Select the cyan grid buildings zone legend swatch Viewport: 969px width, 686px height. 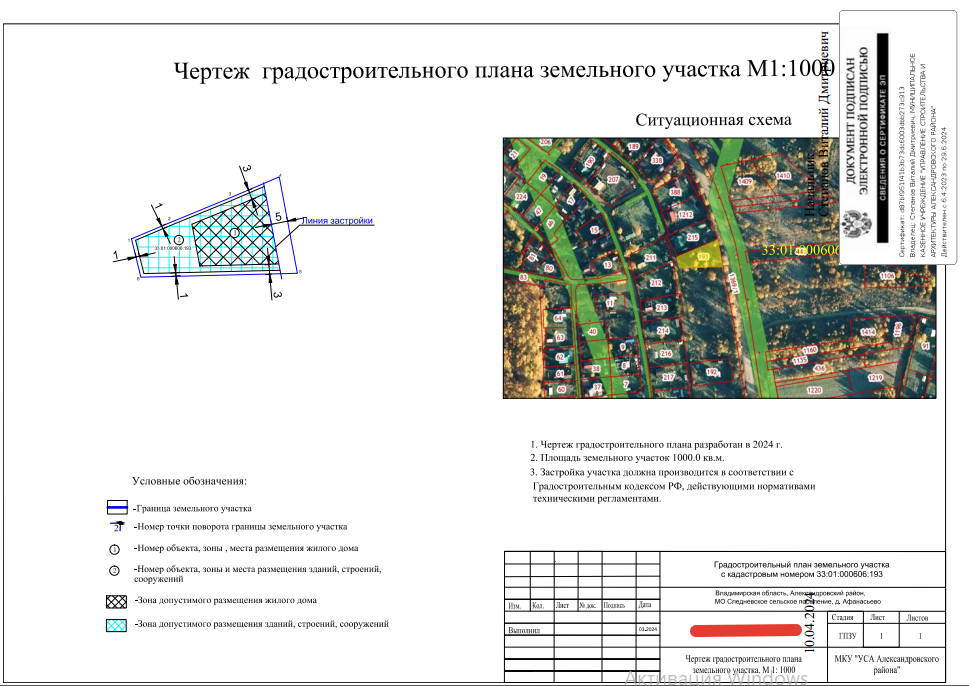(x=117, y=625)
